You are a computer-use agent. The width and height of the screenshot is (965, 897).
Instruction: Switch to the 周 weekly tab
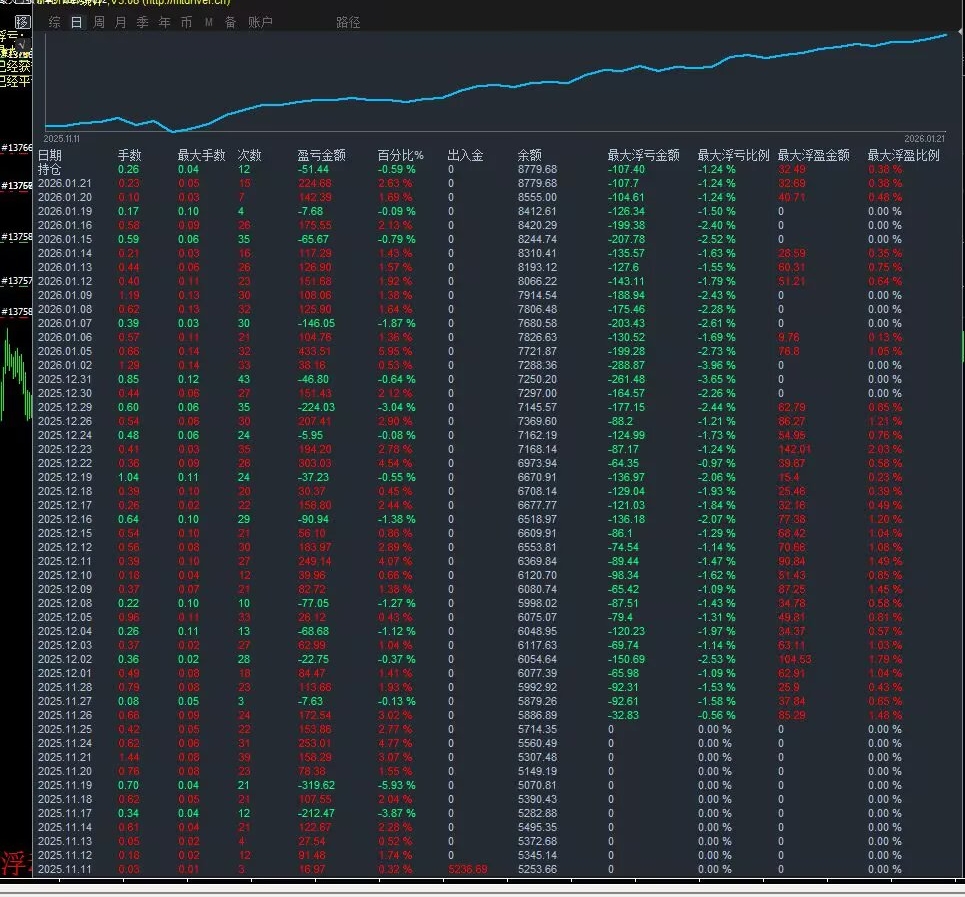coord(98,22)
